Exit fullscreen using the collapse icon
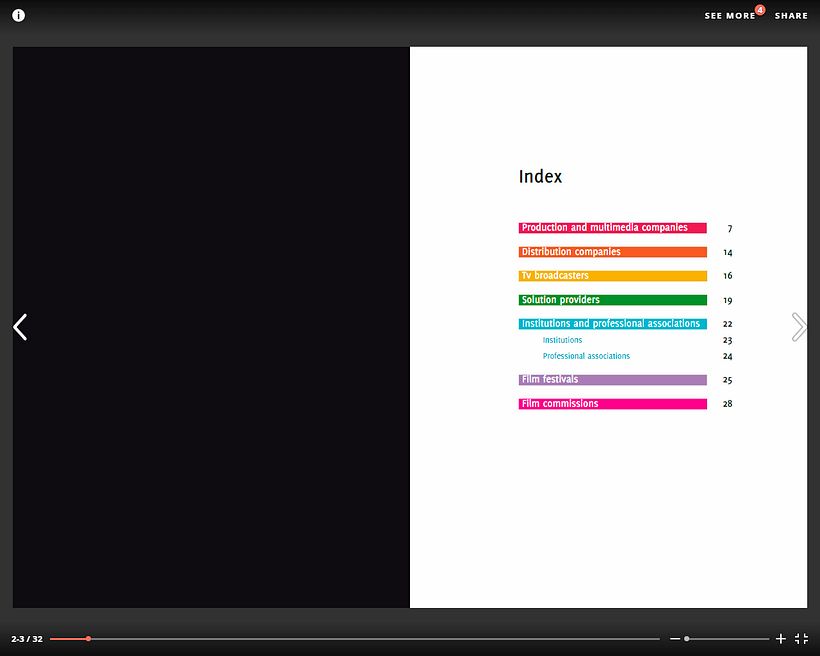Viewport: 820px width, 656px height. click(x=801, y=638)
